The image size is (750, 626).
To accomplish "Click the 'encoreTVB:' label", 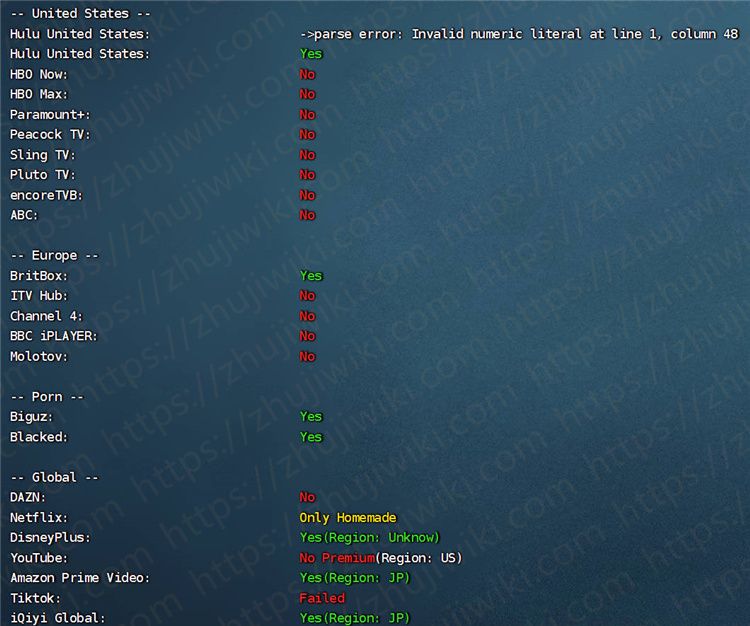I will pos(46,195).
